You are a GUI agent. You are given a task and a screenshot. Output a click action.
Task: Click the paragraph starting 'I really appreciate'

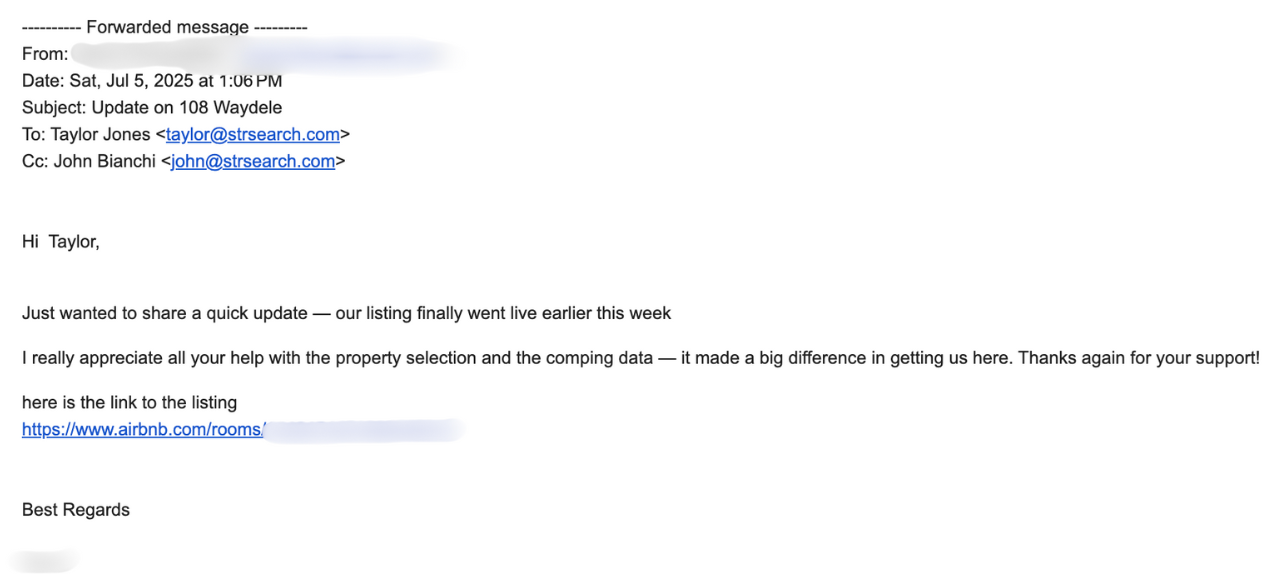tap(641, 358)
